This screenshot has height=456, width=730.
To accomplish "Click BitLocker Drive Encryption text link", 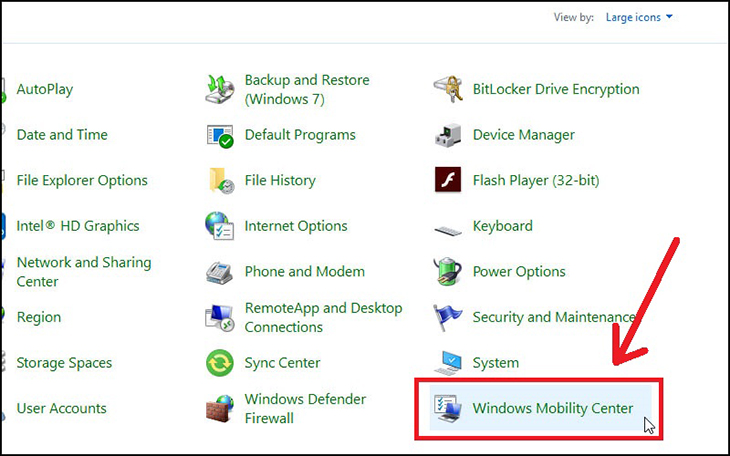I will [556, 89].
